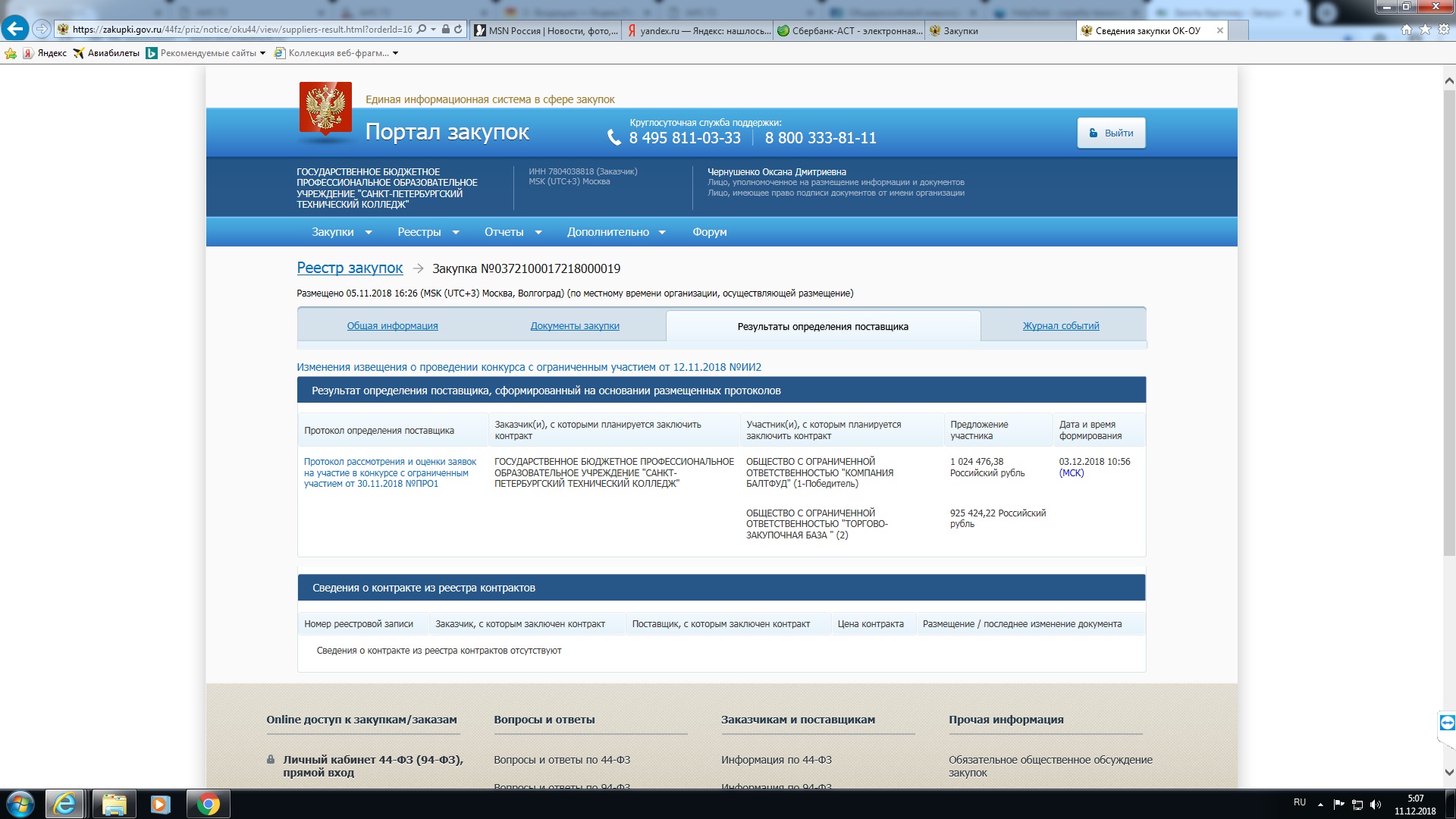
Task: Switch to Журнал событий tab
Action: pyautogui.click(x=1060, y=326)
